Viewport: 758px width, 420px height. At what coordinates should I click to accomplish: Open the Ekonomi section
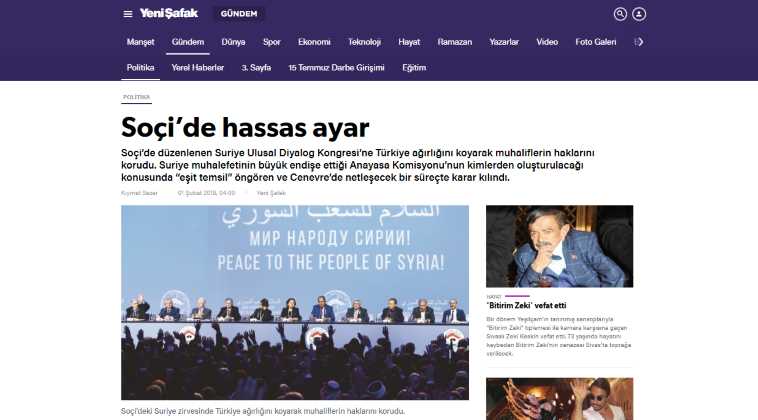tap(314, 42)
